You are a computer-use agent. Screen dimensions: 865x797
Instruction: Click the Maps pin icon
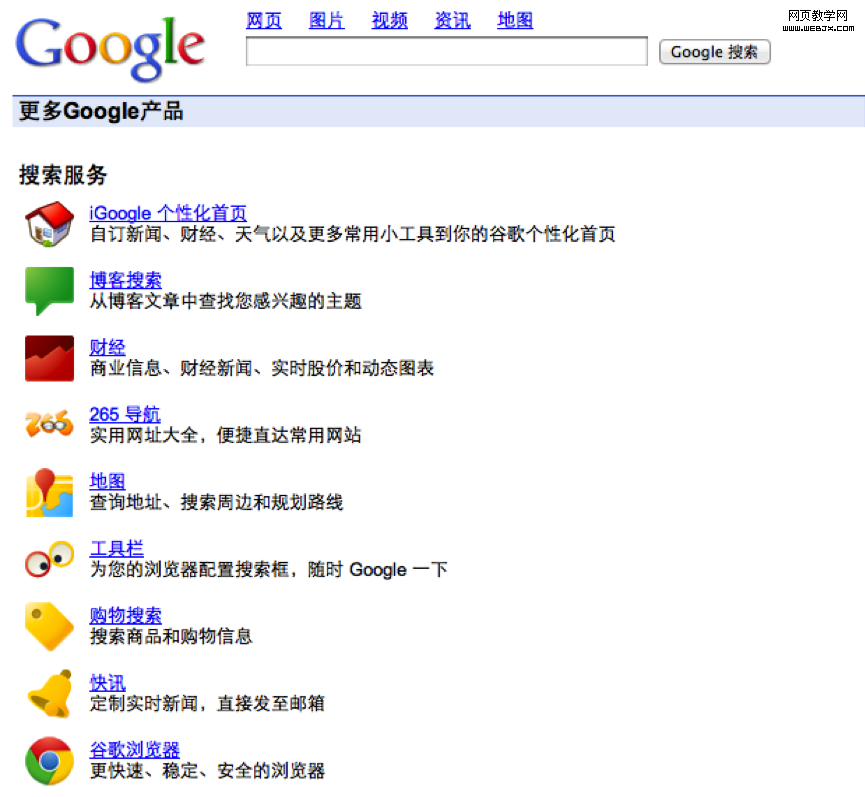[x=49, y=492]
